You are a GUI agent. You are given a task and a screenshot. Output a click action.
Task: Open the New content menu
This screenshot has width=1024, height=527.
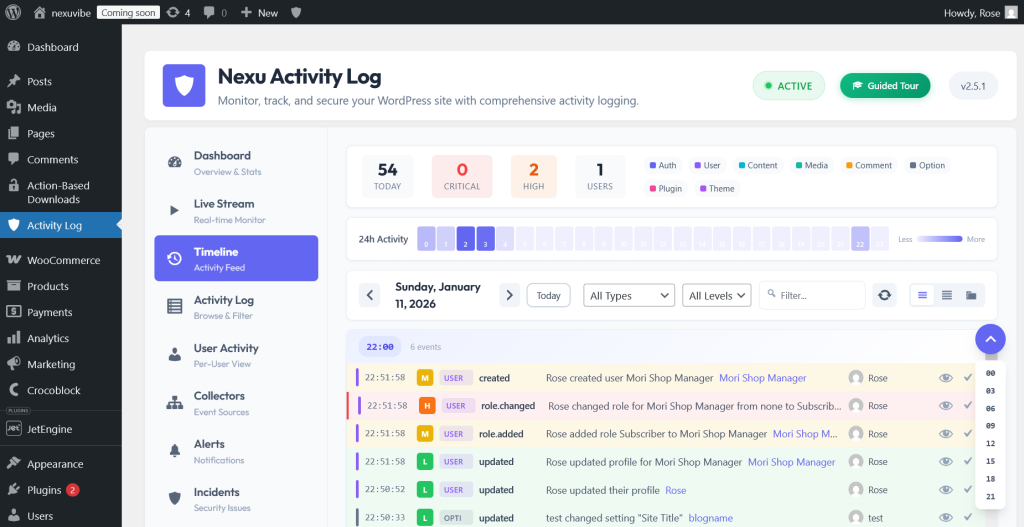[x=259, y=12]
